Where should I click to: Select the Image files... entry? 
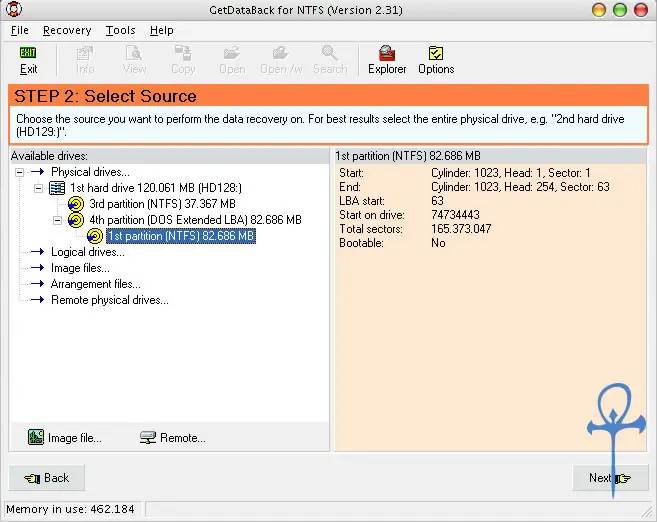pyautogui.click(x=80, y=268)
